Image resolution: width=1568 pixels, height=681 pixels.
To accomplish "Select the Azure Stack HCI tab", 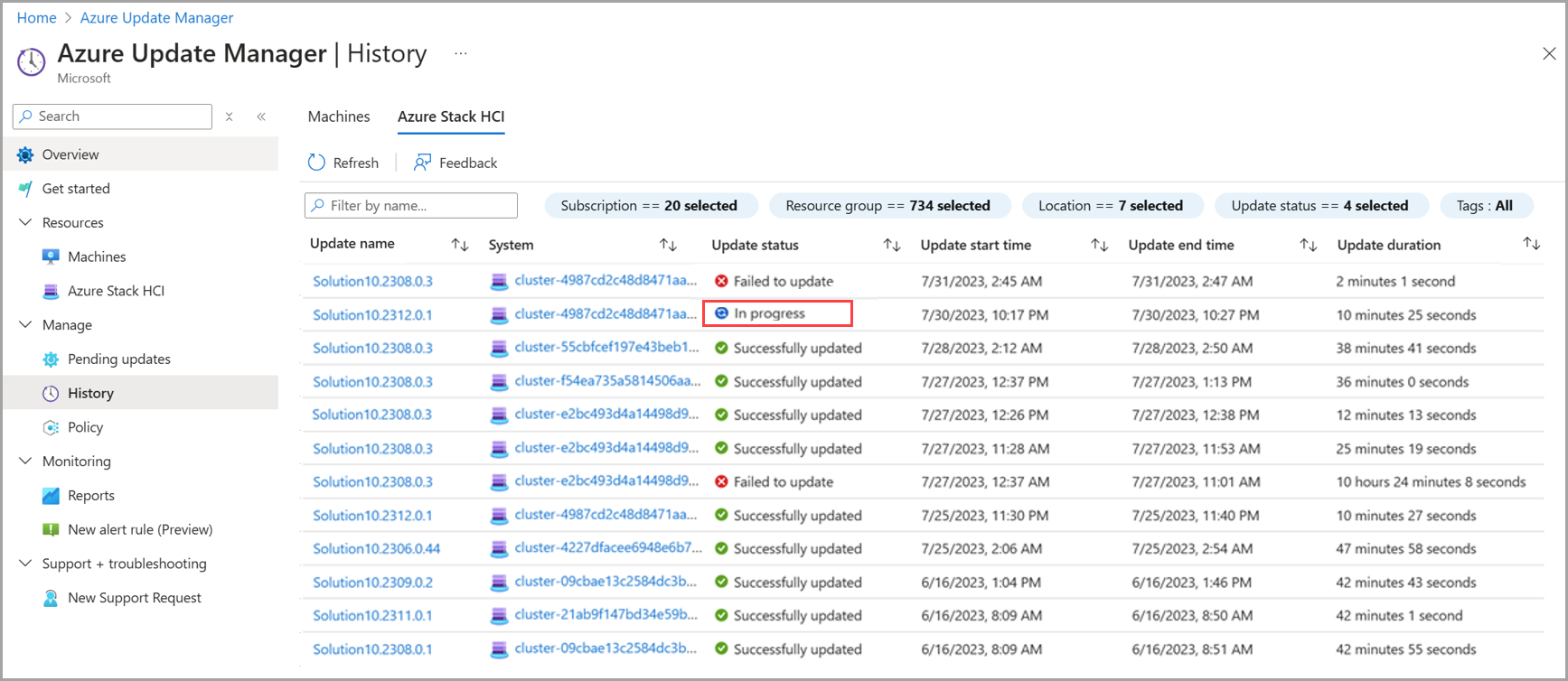I will point(451,117).
